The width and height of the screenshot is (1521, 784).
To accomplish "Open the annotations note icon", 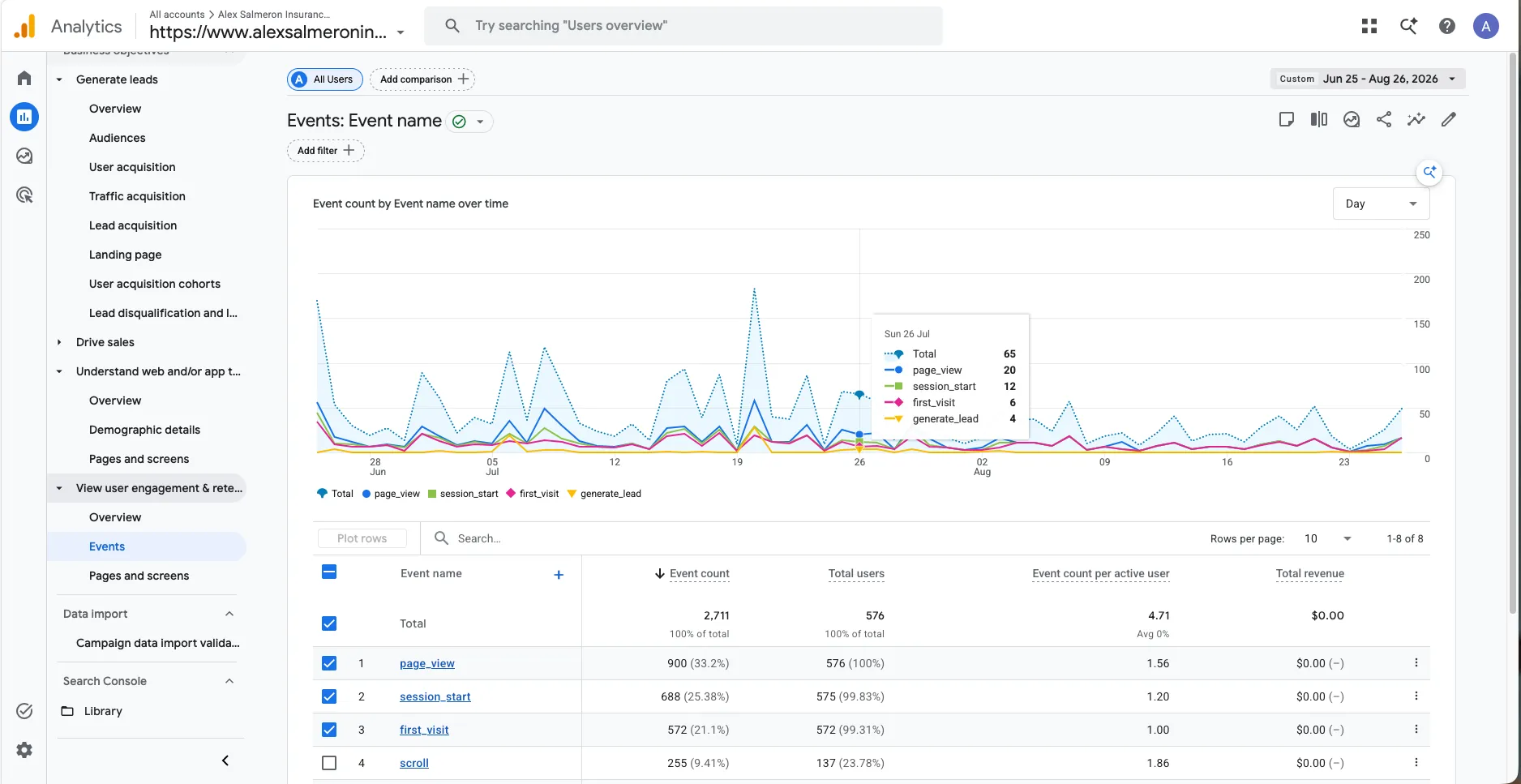I will click(1287, 119).
